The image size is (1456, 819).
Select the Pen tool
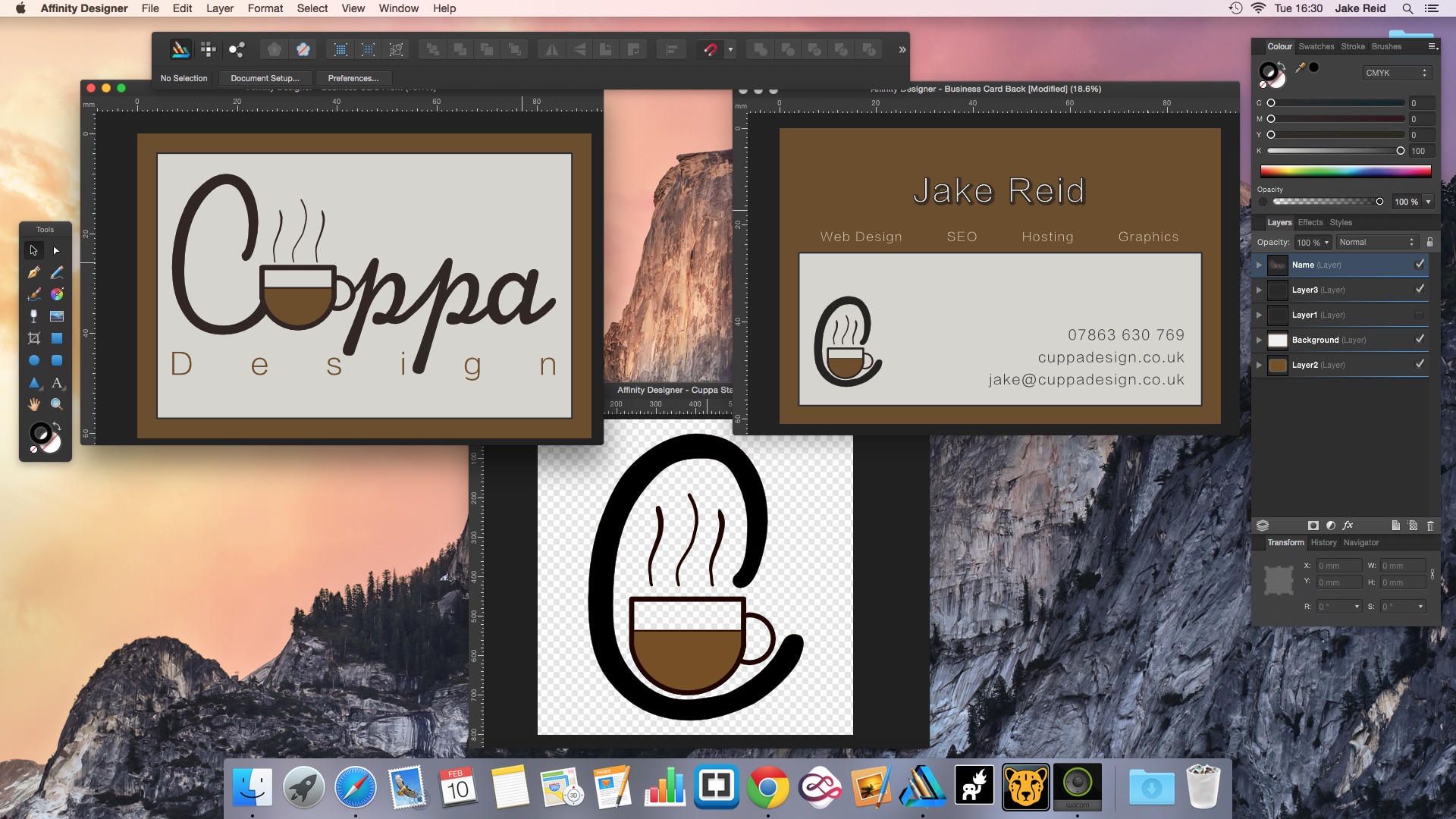pyautogui.click(x=33, y=272)
